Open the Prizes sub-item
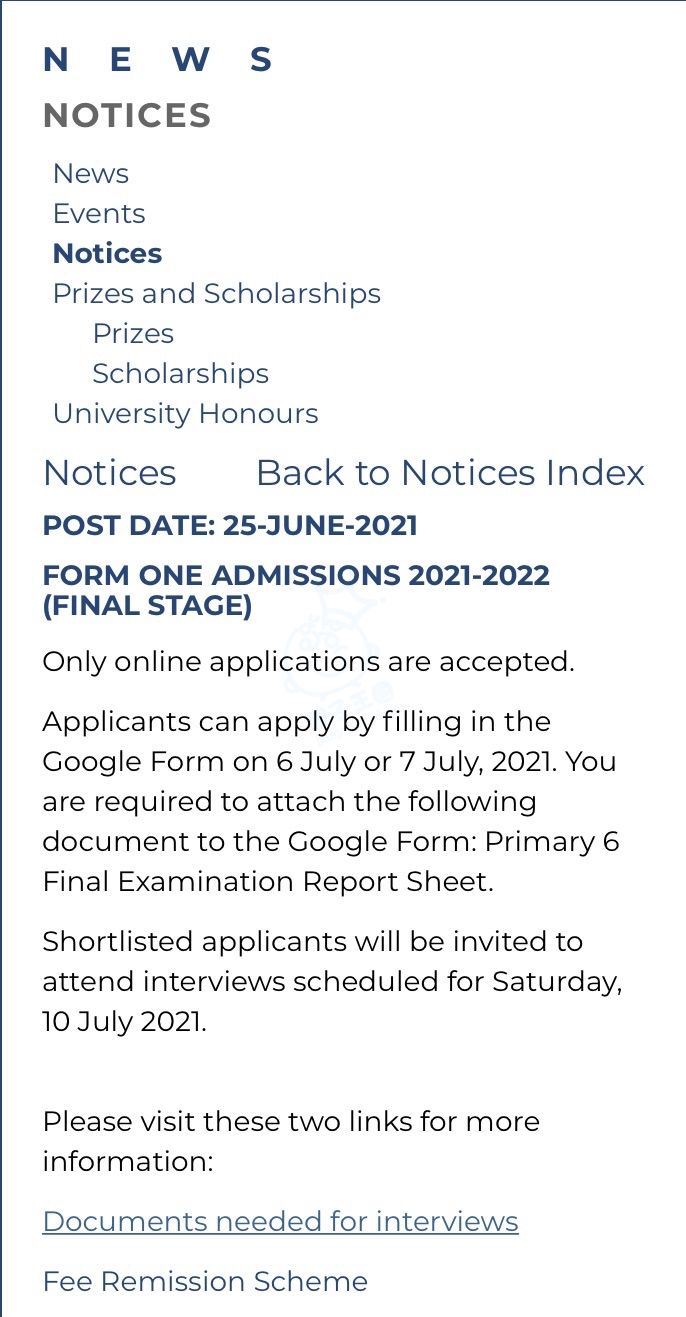Viewport: 686px width, 1317px height. click(x=133, y=334)
